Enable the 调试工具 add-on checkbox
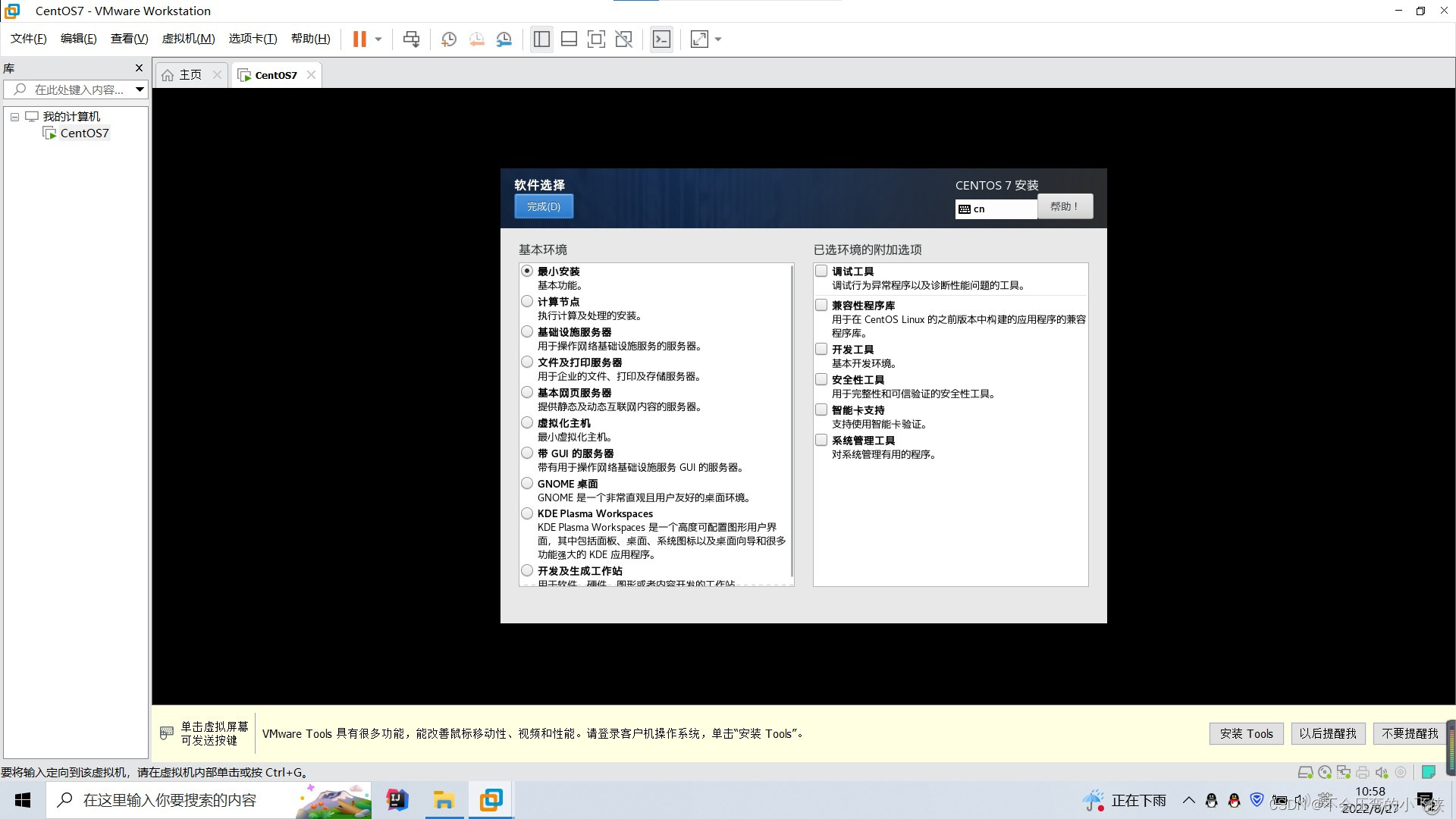The width and height of the screenshot is (1456, 819). [x=821, y=271]
